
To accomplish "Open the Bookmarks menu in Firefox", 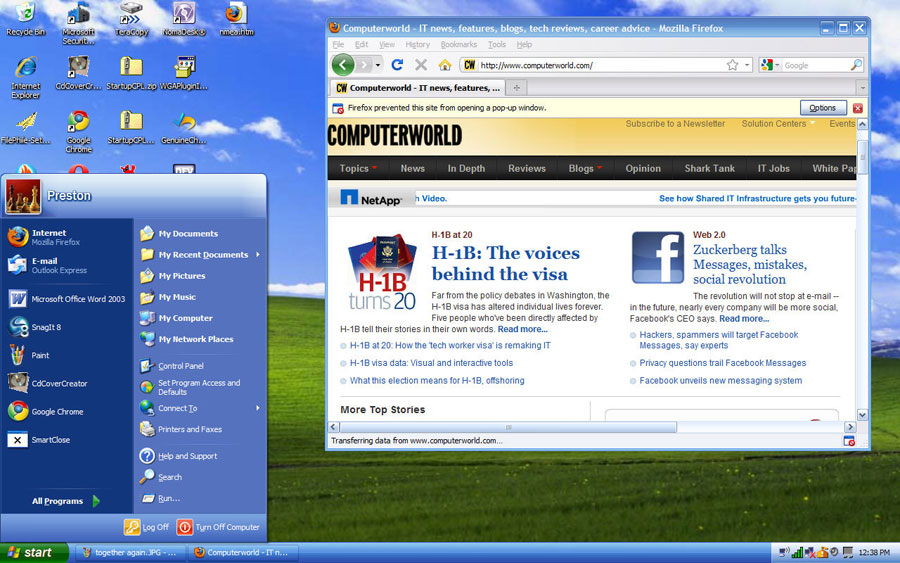I will pos(459,45).
